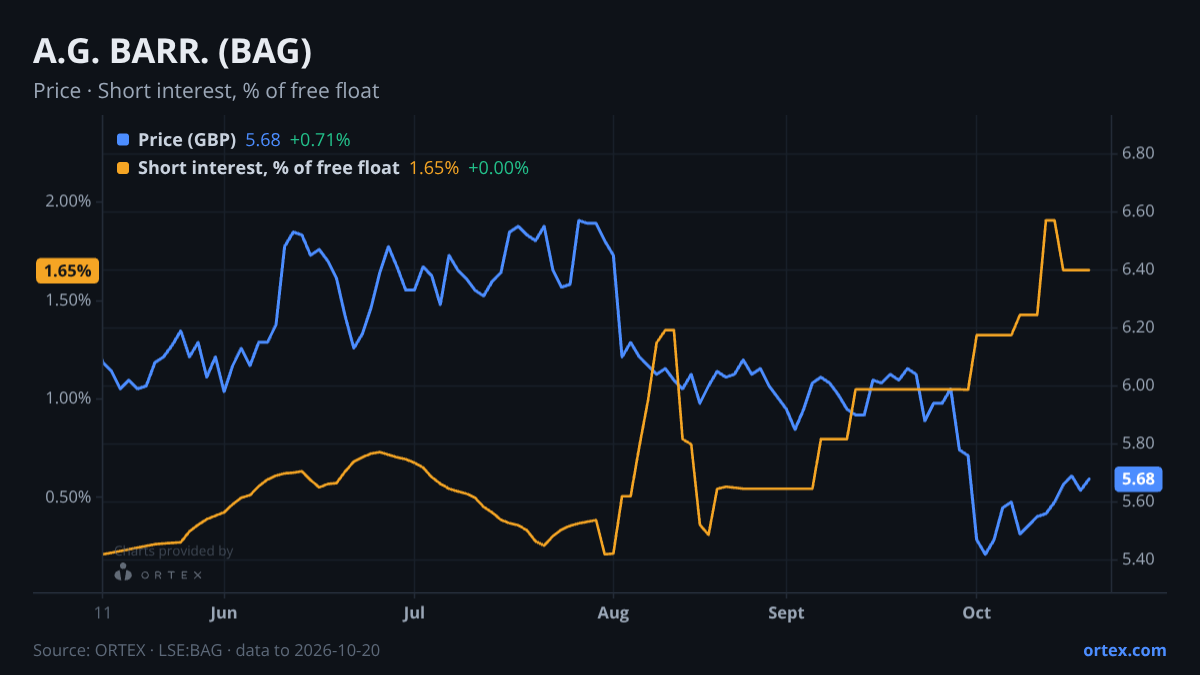Click the chart subtitle Price · Short interest

206,91
